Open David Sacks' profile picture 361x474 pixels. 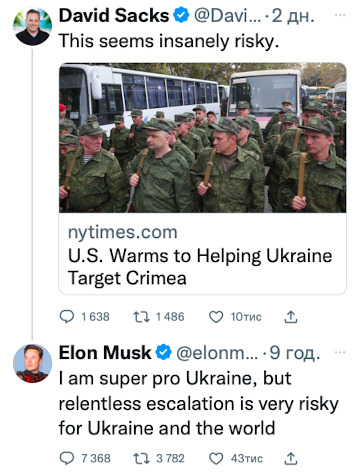point(32,26)
